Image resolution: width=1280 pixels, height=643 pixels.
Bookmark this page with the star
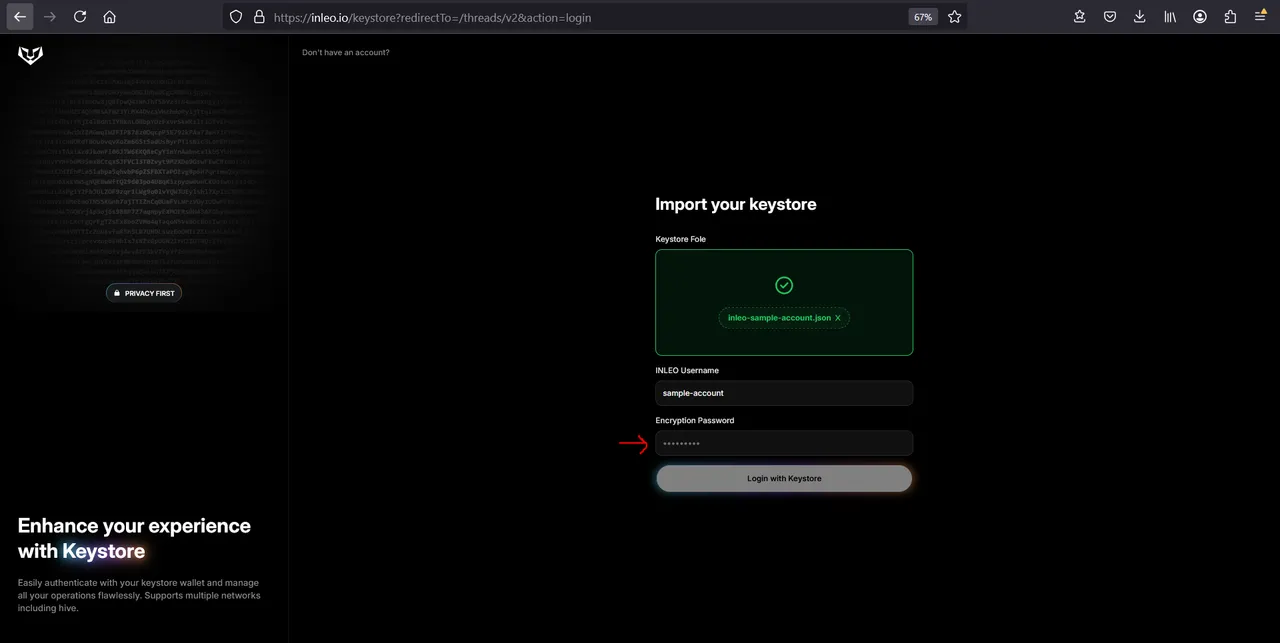[954, 17]
